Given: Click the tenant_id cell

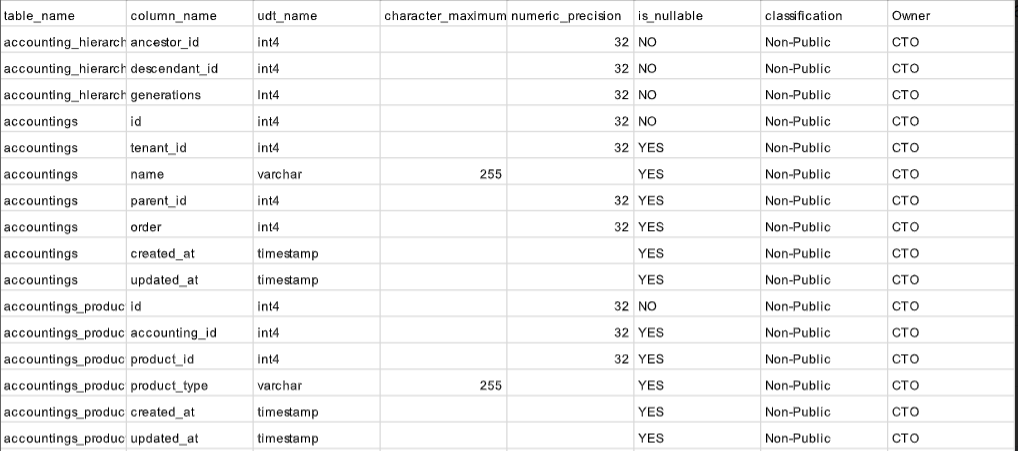Looking at the screenshot, I should 190,148.
